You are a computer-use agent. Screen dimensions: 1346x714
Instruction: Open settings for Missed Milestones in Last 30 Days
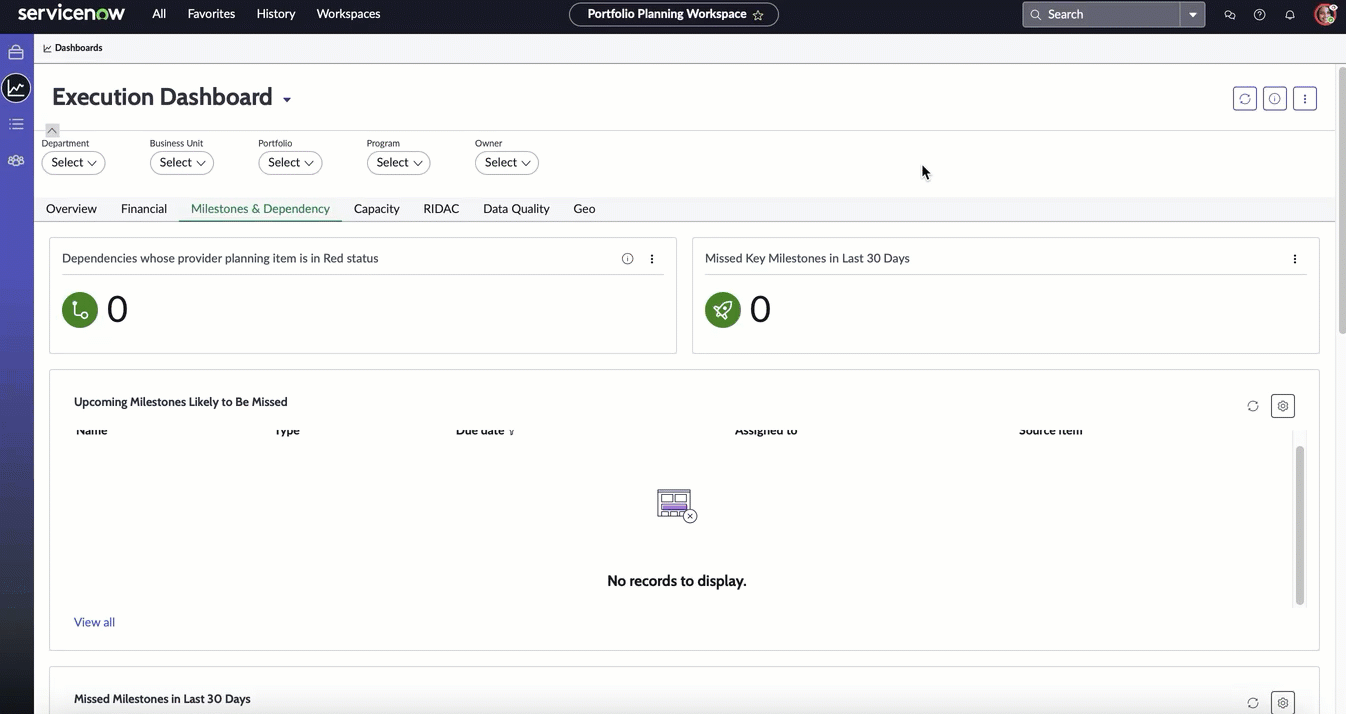(1283, 703)
